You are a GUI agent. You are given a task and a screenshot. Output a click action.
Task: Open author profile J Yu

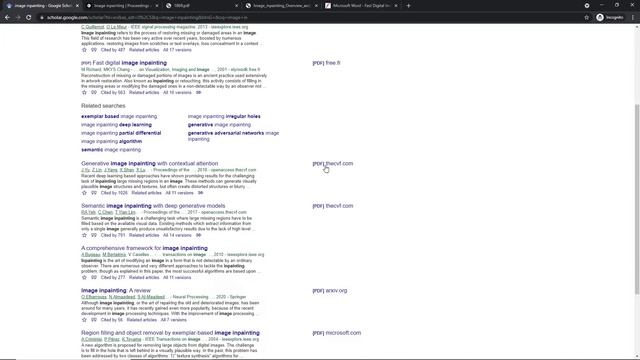click(x=85, y=170)
